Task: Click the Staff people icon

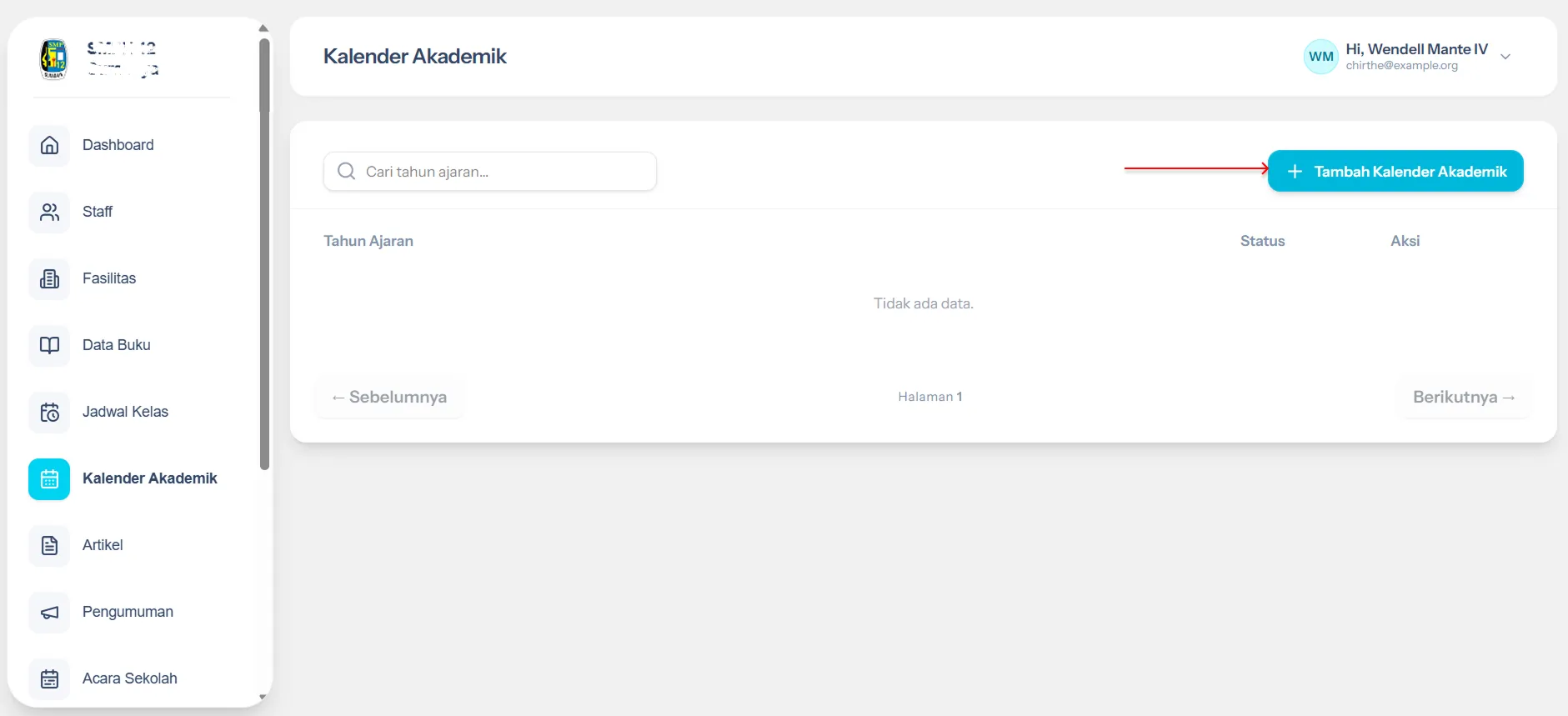Action: point(49,212)
